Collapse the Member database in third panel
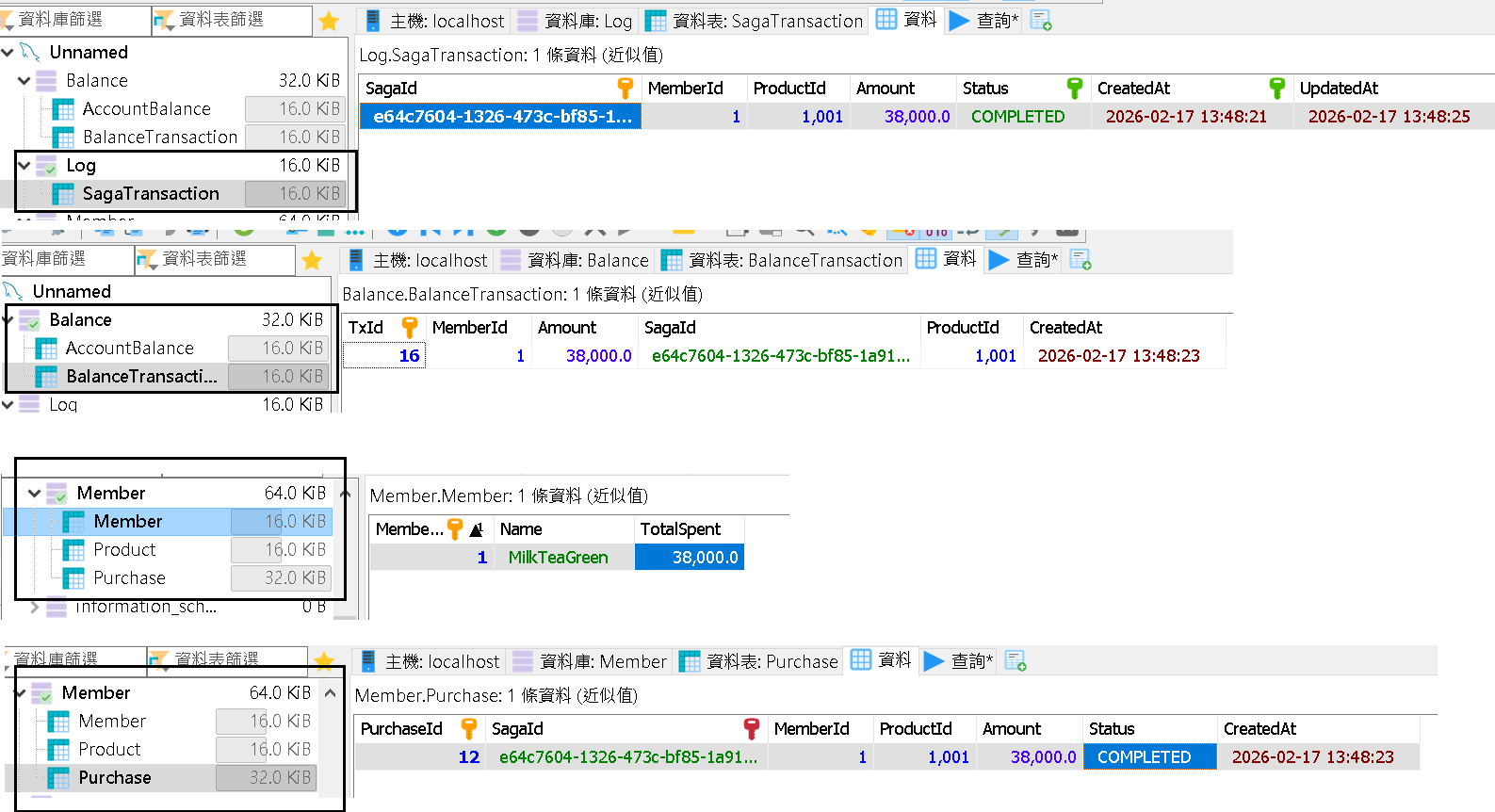The width and height of the screenshot is (1495, 812). [35, 494]
